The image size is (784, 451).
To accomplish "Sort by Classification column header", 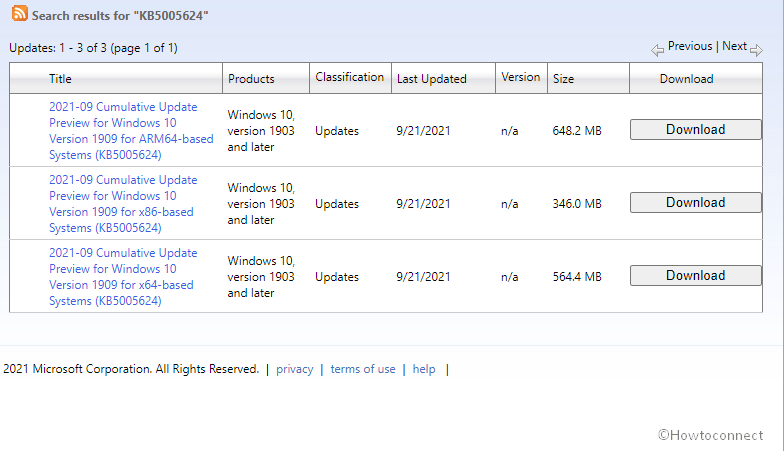I will (349, 77).
